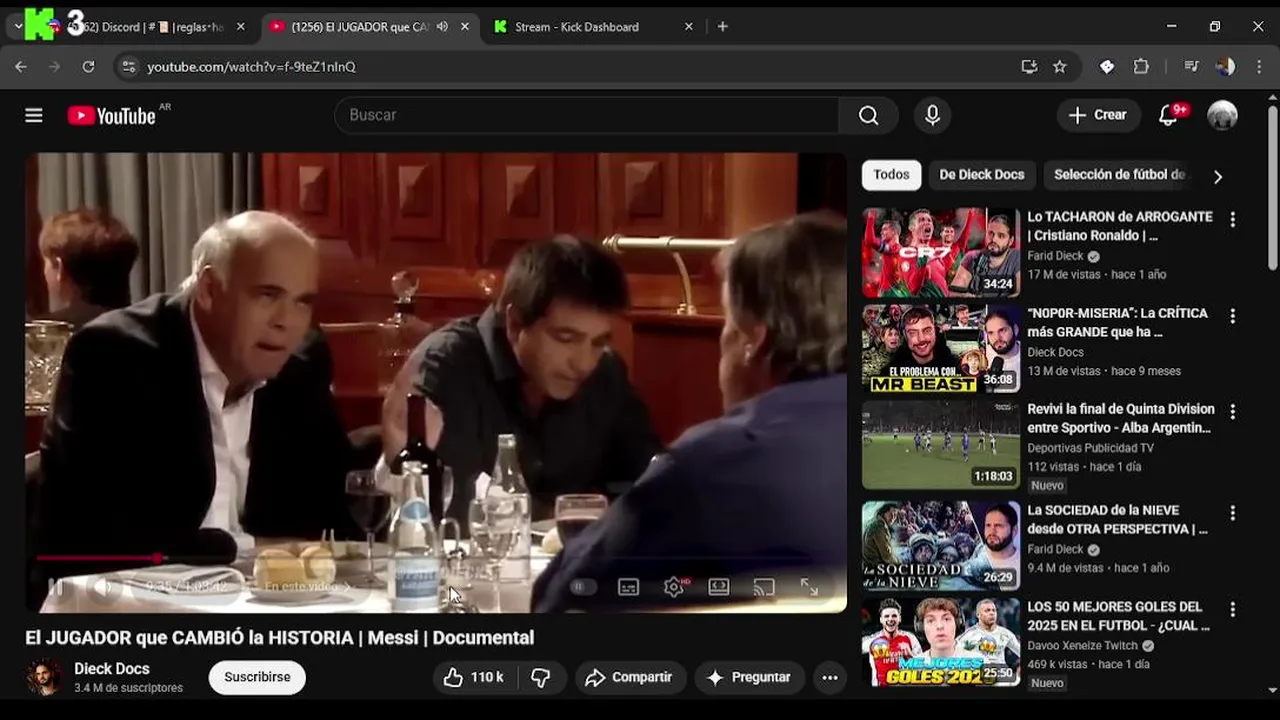Screen dimensions: 1280x720
Task: Click the Buscar search field
Action: pos(587,115)
